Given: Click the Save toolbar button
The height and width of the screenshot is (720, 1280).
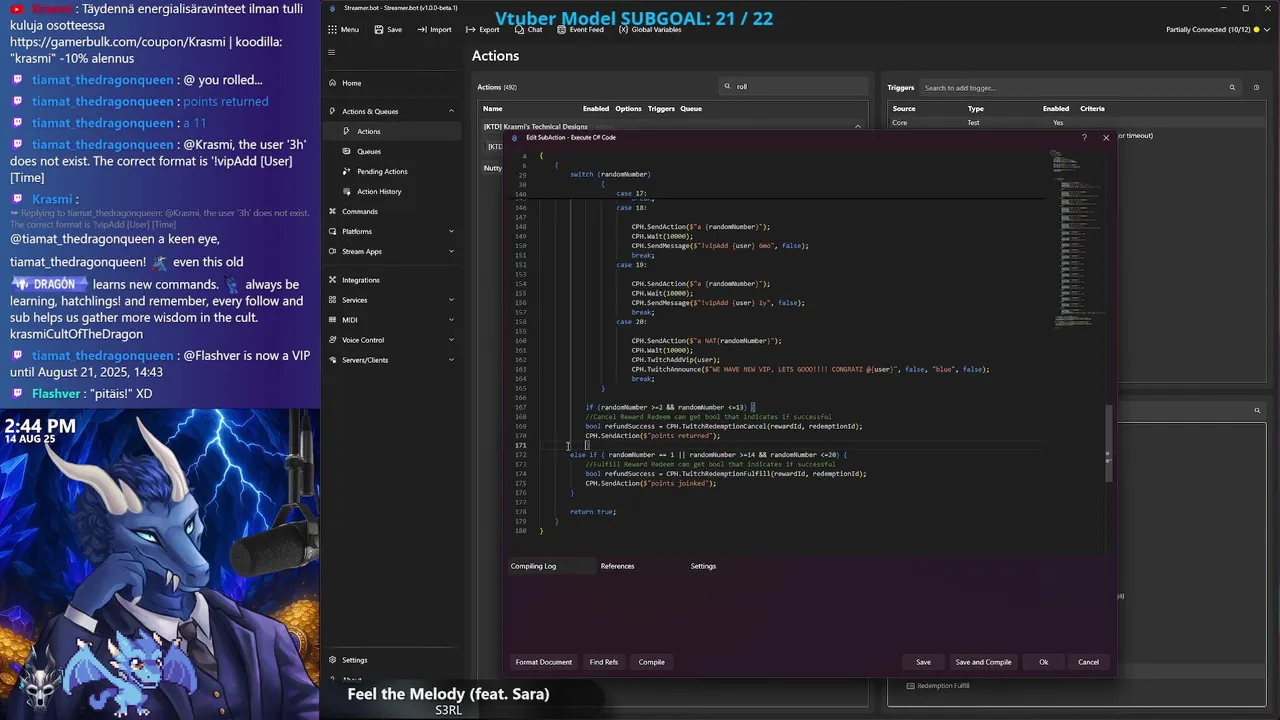Looking at the screenshot, I should click(x=388, y=30).
